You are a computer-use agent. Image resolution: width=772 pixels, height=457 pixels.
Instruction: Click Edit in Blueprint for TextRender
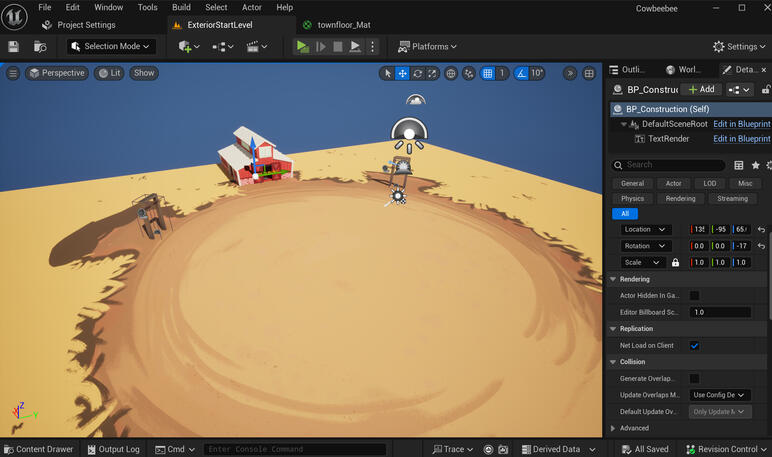coord(741,139)
